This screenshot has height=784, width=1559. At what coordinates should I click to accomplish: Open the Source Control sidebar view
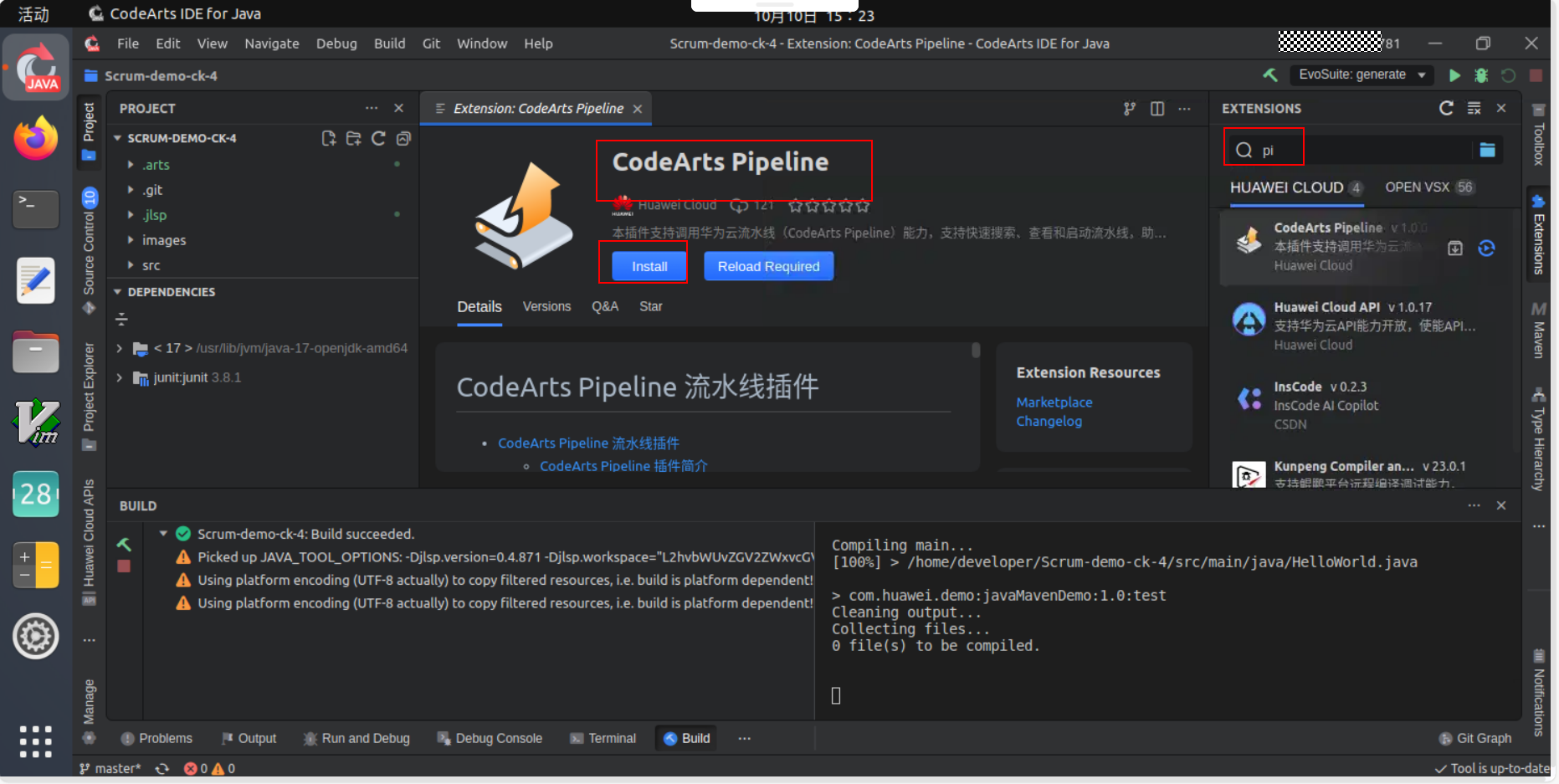(90, 251)
